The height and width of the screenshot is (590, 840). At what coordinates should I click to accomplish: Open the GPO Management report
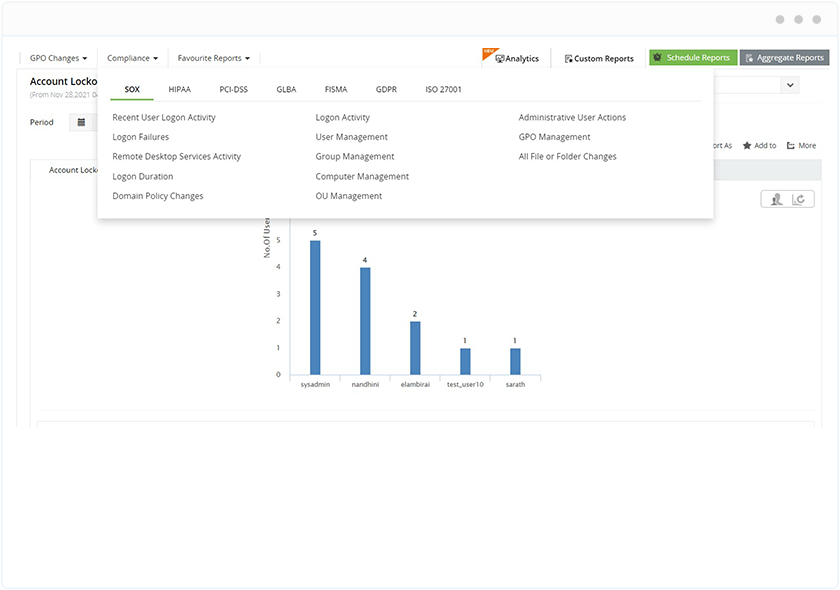tap(554, 137)
